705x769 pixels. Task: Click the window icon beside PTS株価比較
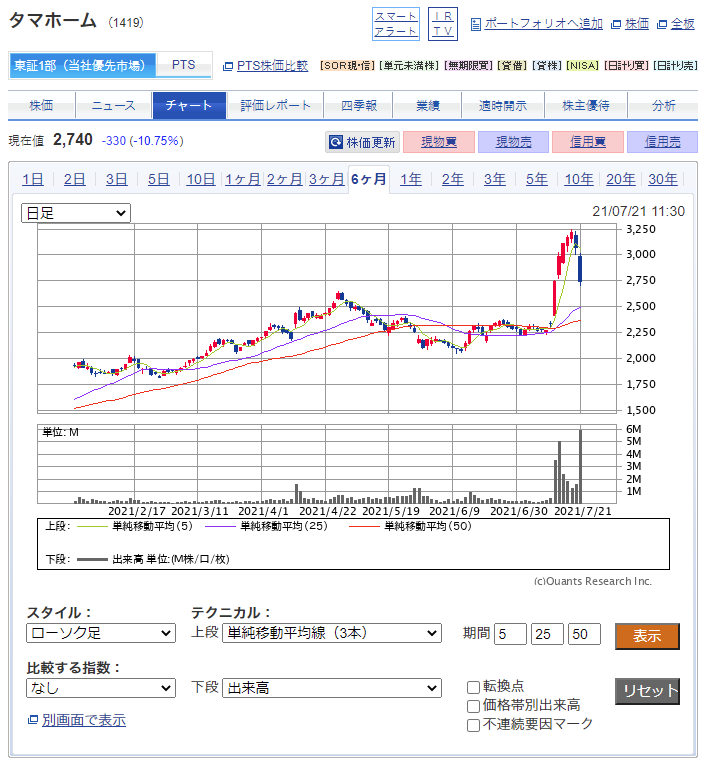(227, 66)
